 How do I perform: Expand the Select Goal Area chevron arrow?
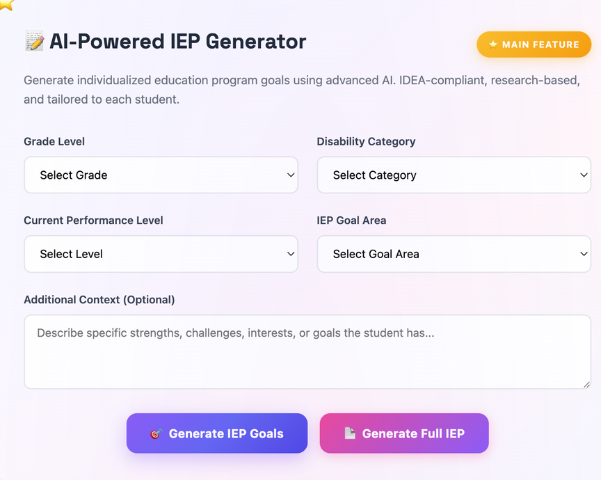click(x=583, y=254)
